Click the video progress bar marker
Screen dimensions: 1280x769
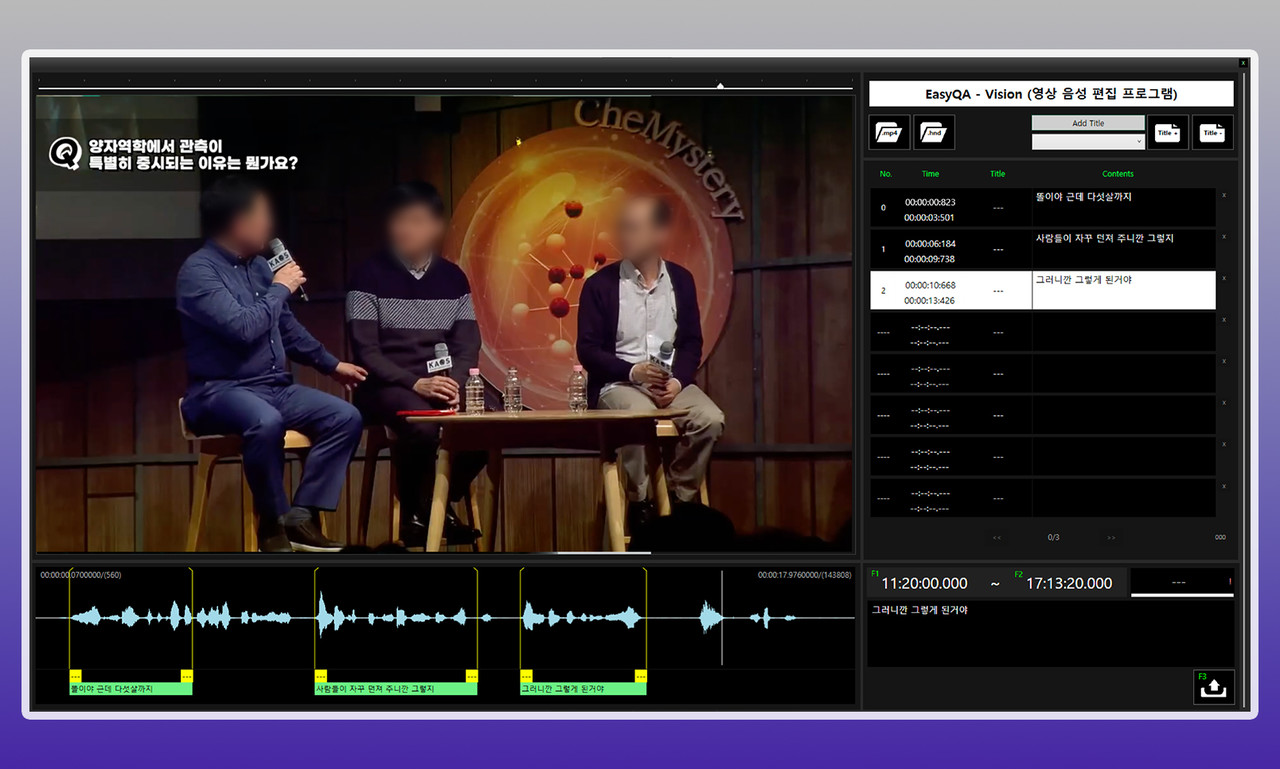[x=720, y=86]
